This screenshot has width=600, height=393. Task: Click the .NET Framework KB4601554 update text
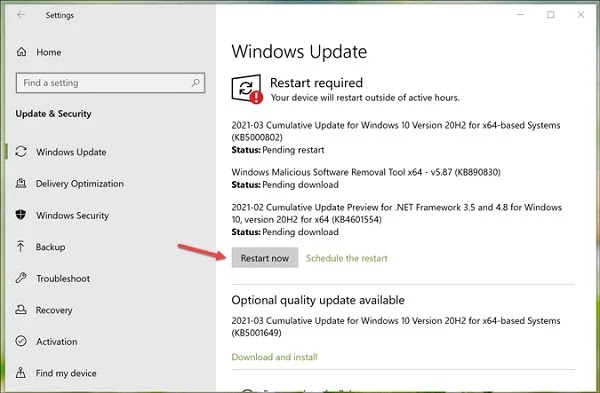pyautogui.click(x=396, y=213)
